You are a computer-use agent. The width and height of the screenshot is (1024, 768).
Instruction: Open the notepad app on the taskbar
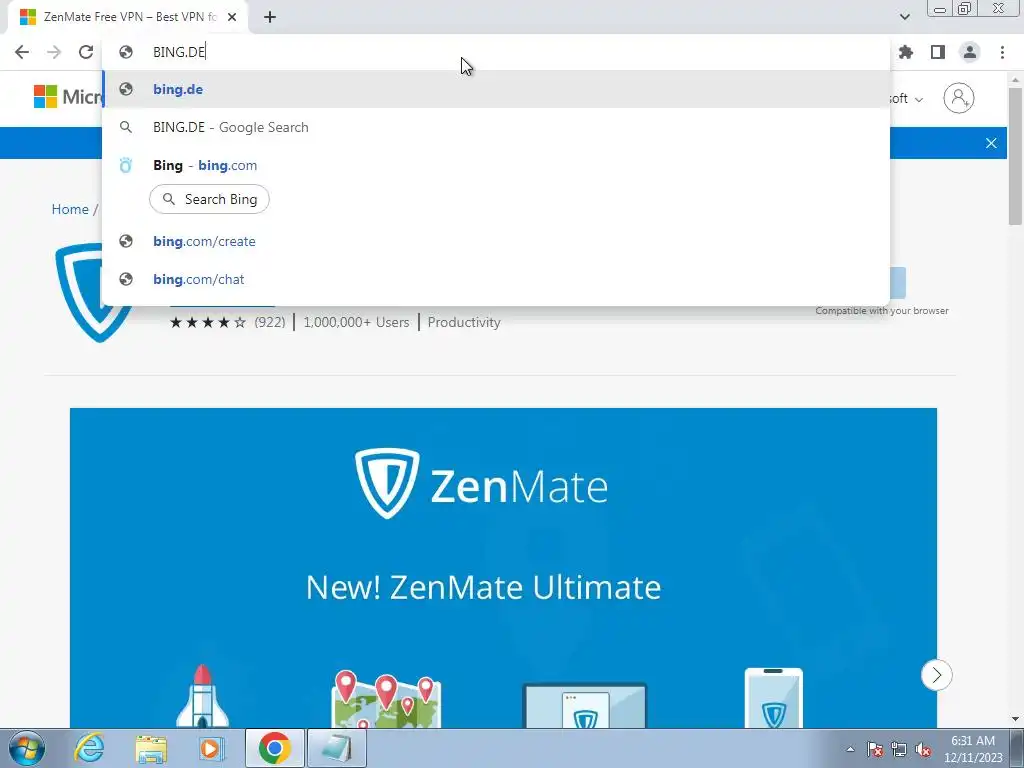click(x=336, y=748)
